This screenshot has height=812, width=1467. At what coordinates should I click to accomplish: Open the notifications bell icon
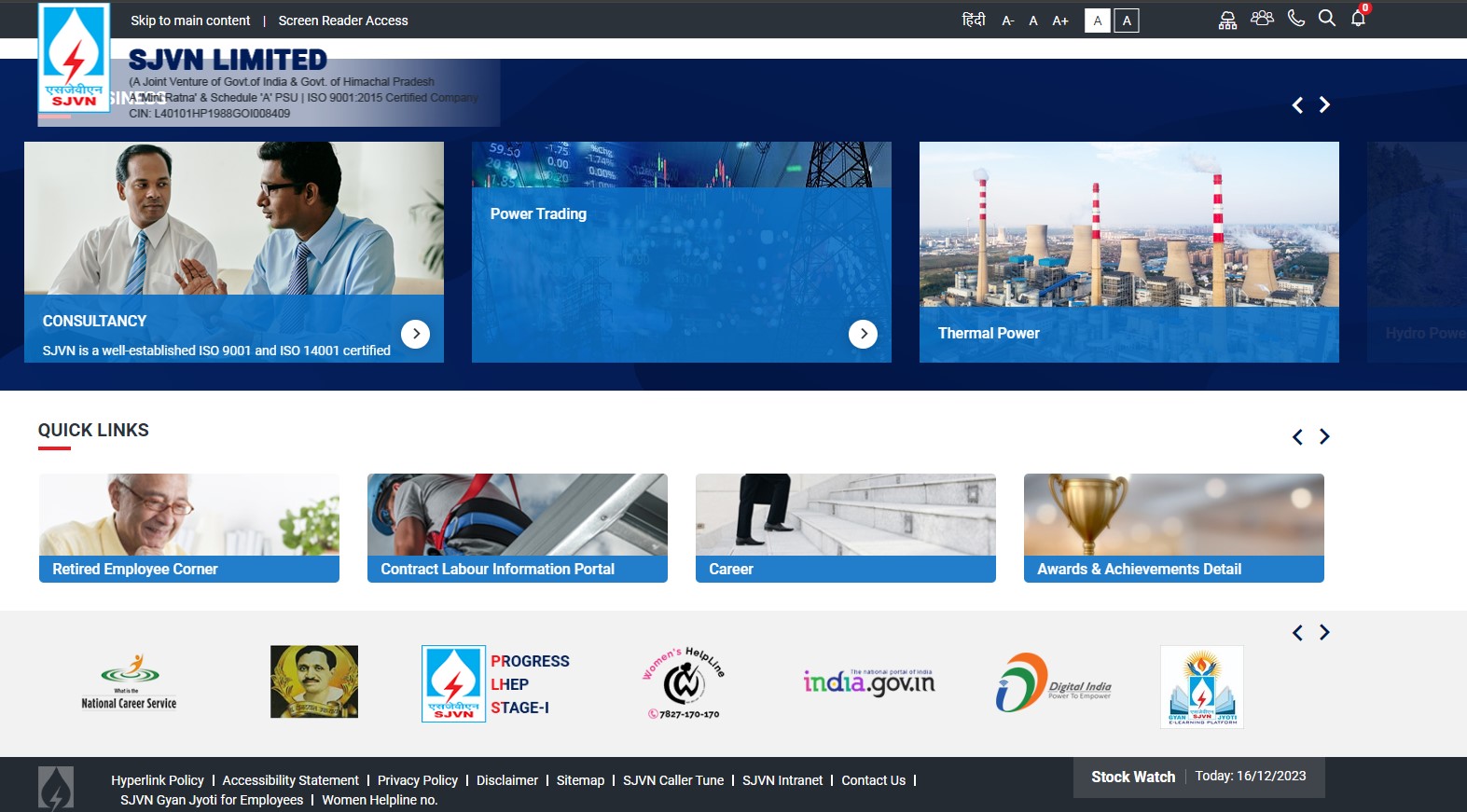pyautogui.click(x=1358, y=20)
